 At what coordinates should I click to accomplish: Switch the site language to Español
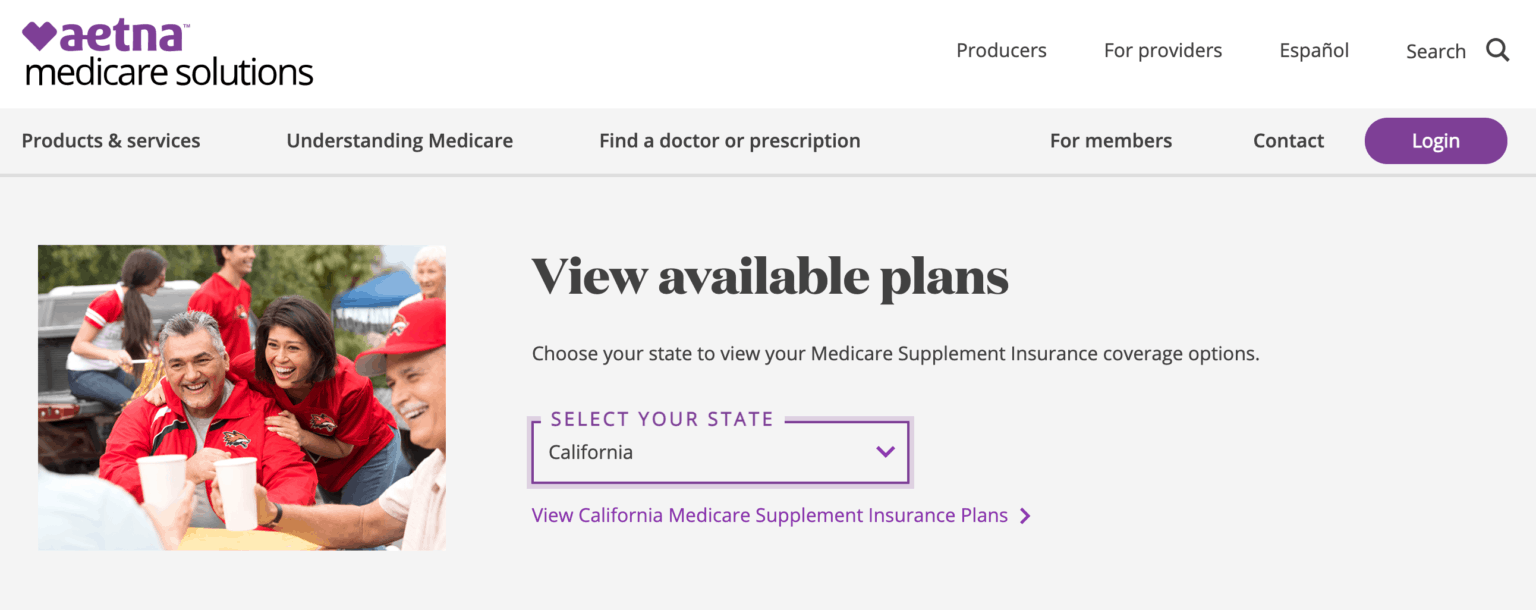[x=1314, y=50]
